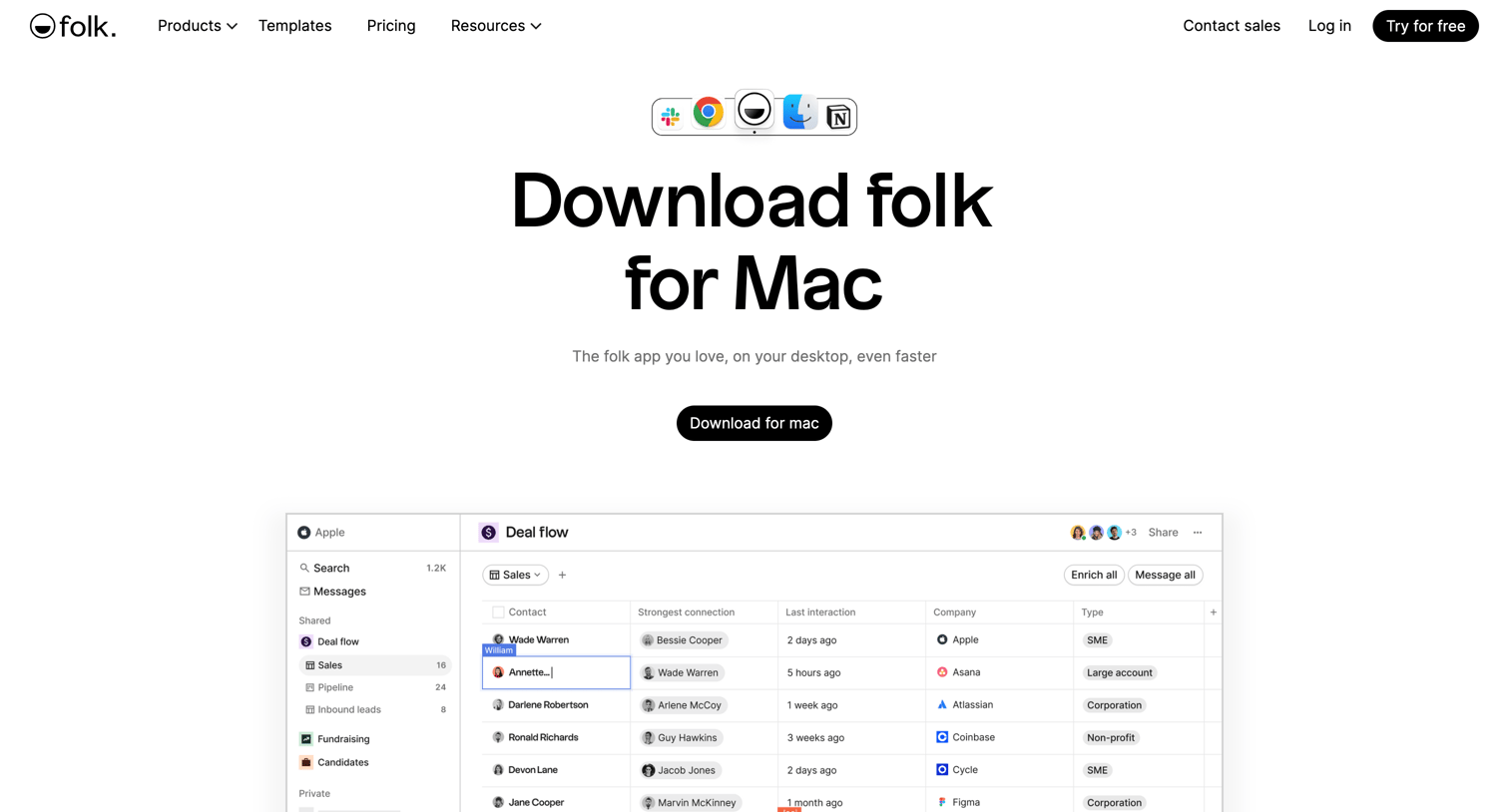The image size is (1509, 812).
Task: Click the Figma company logo
Action: tap(942, 802)
